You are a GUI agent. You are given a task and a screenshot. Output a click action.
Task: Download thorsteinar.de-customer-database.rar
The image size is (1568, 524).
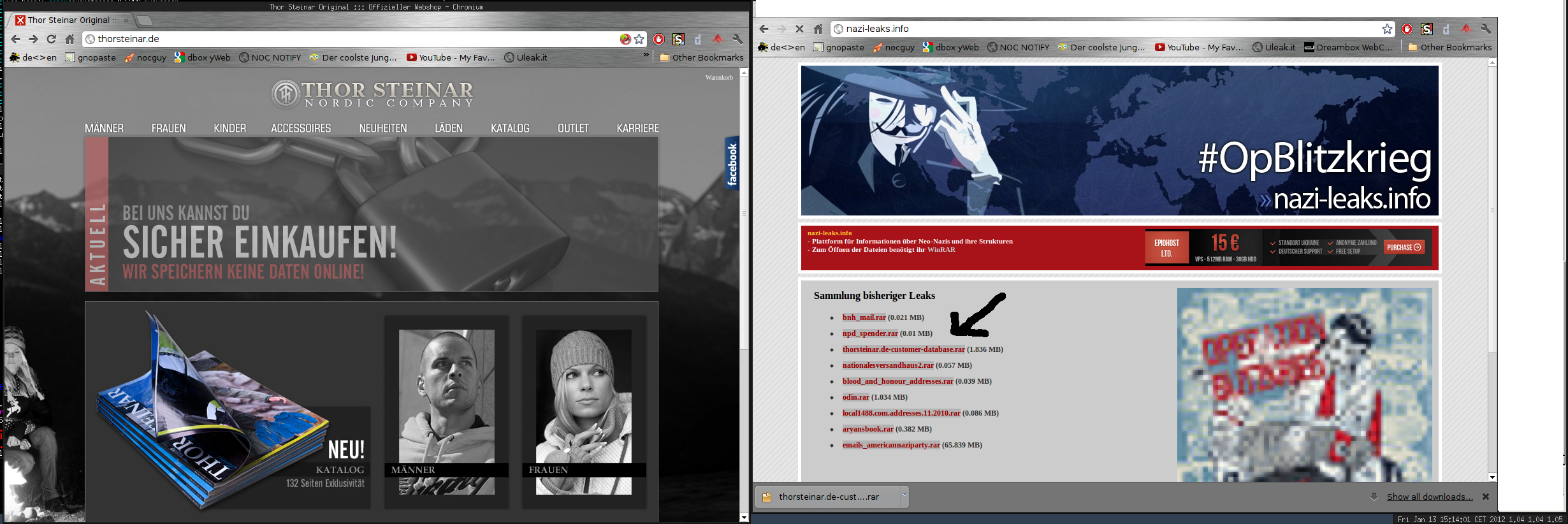(x=903, y=349)
